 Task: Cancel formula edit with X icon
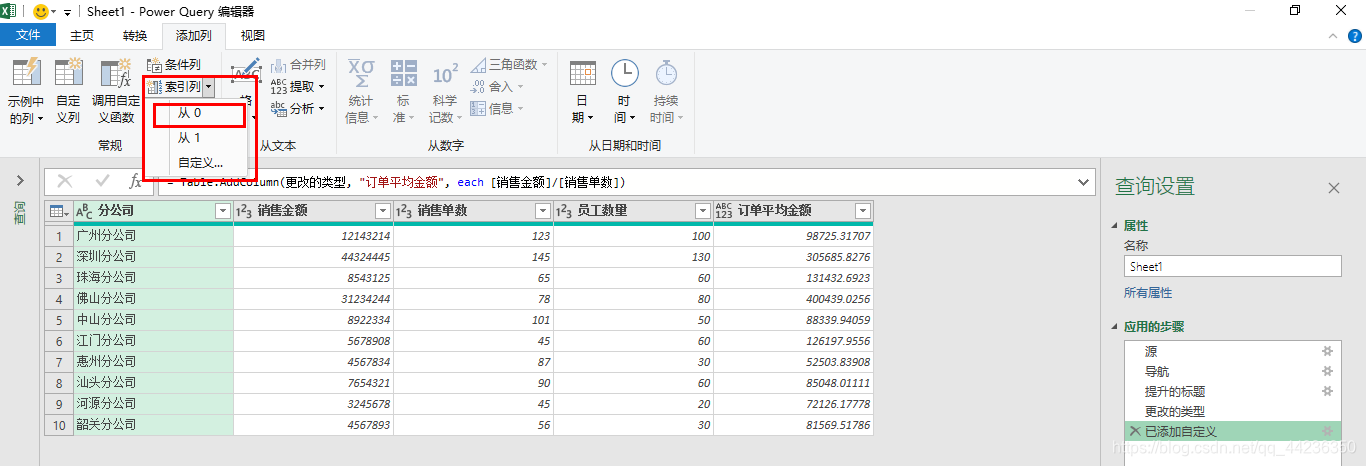[x=65, y=182]
